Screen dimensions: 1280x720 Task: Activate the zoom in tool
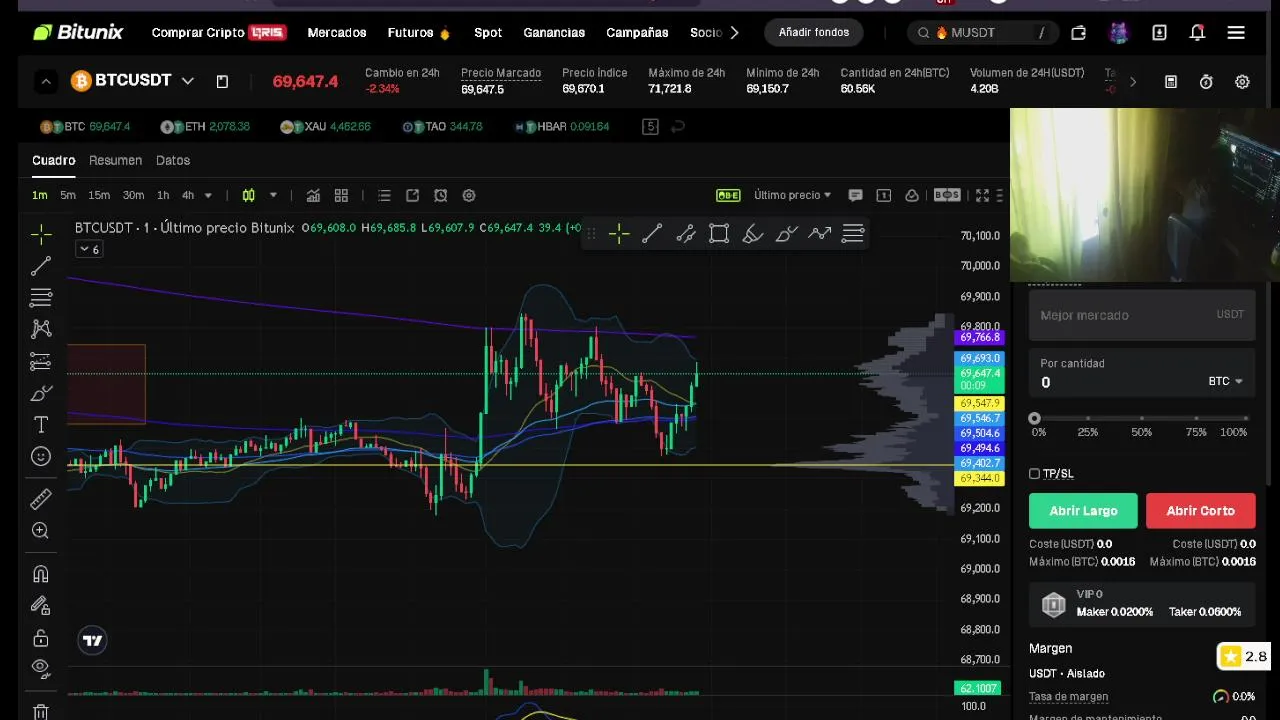(41, 531)
